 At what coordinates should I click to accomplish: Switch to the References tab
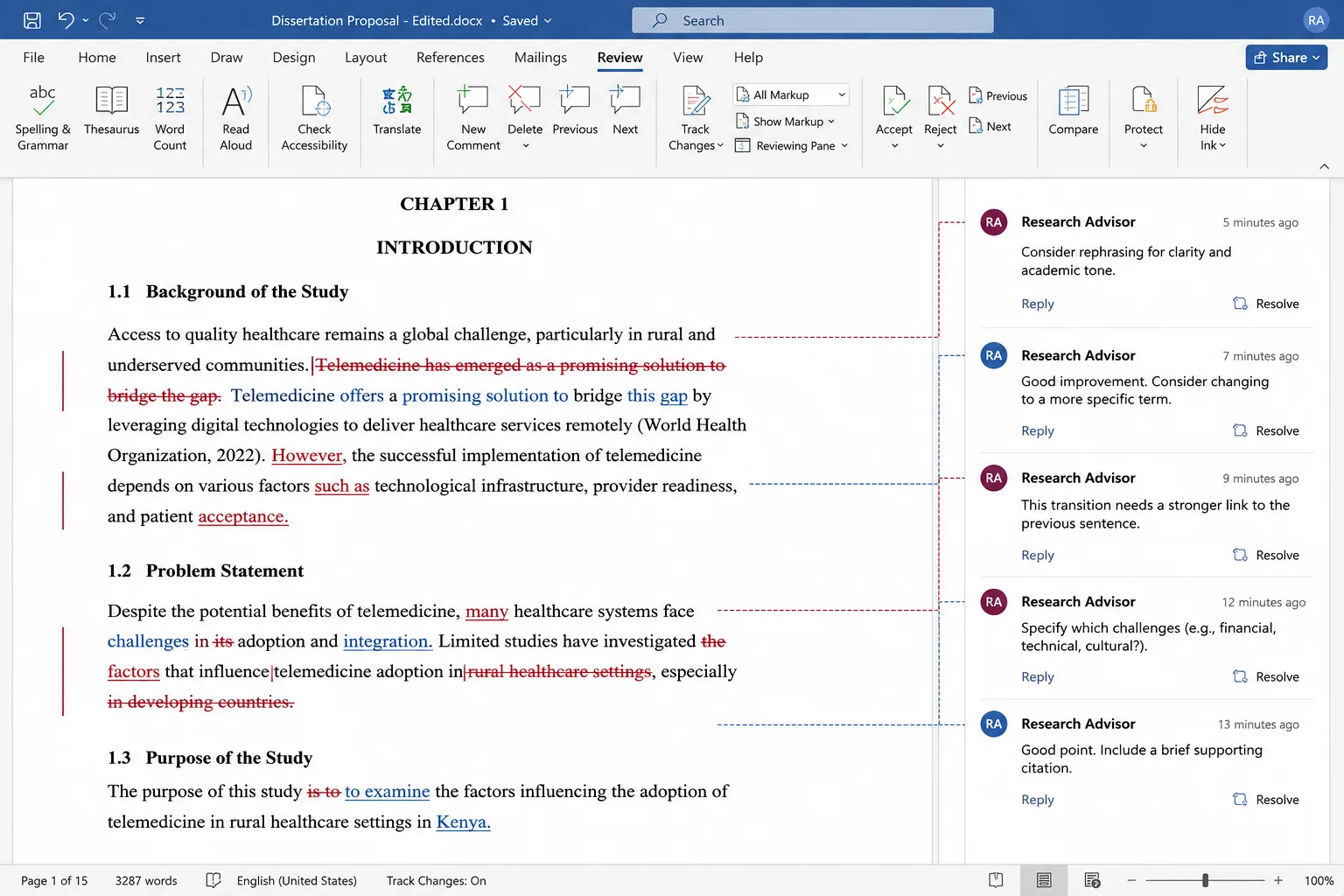[x=450, y=57]
